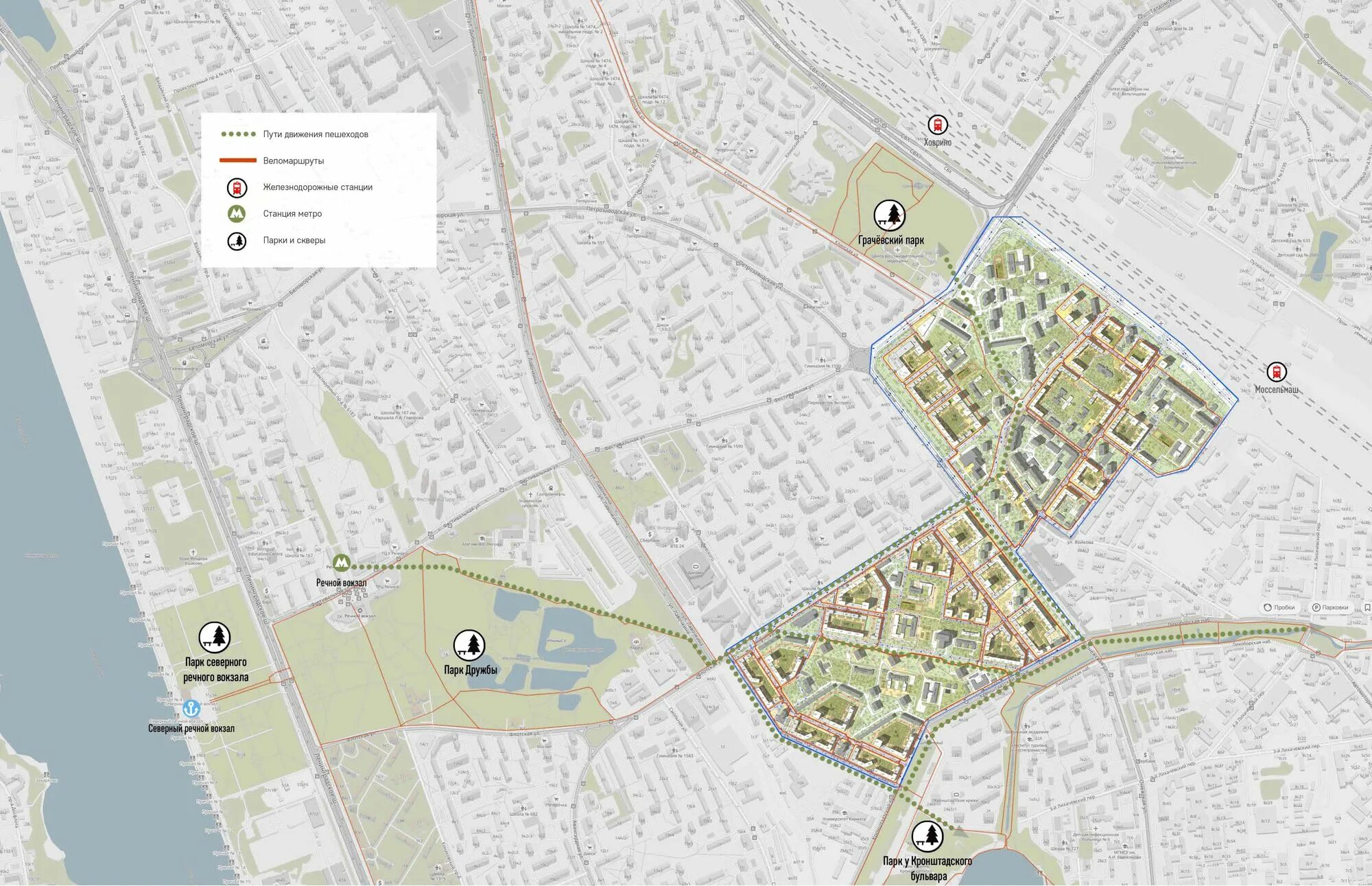
Task: Click the Моссельмаш station label
Action: [x=1276, y=389]
